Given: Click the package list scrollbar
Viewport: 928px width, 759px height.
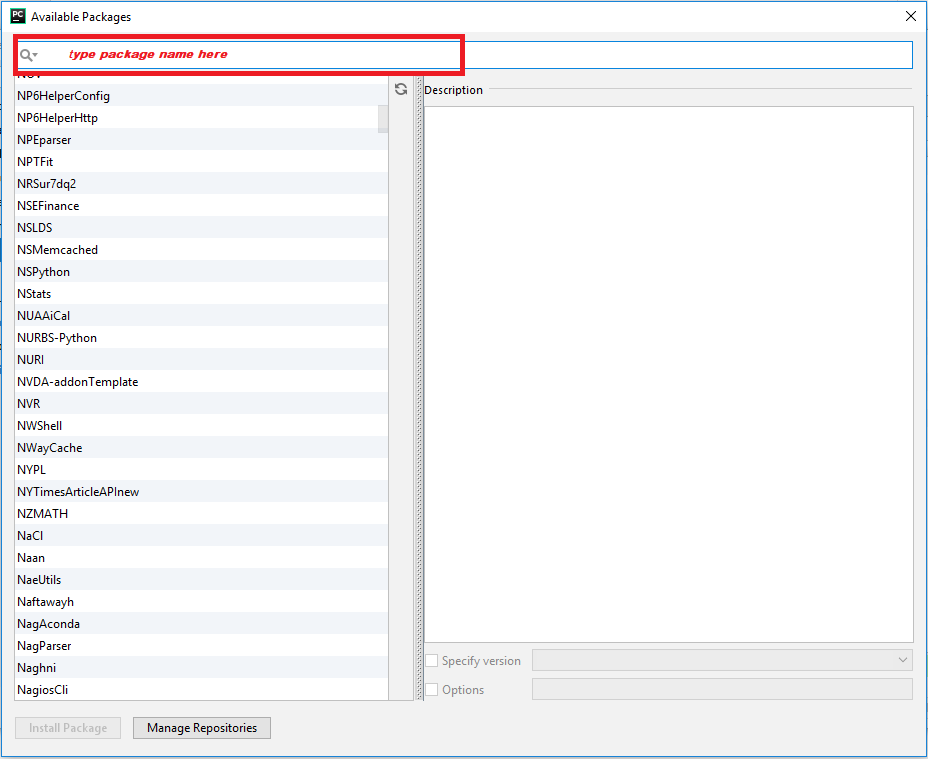Looking at the screenshot, I should click(x=384, y=120).
